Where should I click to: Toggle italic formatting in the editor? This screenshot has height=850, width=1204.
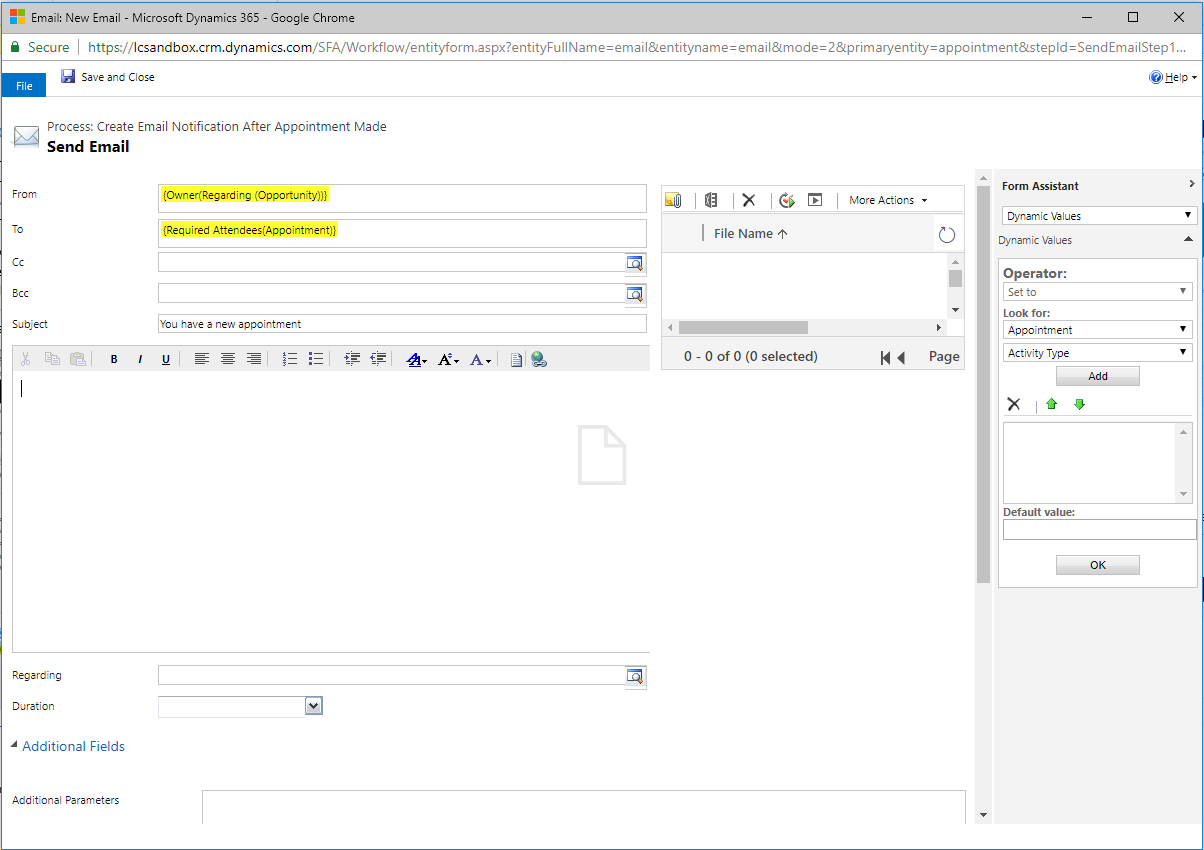pos(140,358)
